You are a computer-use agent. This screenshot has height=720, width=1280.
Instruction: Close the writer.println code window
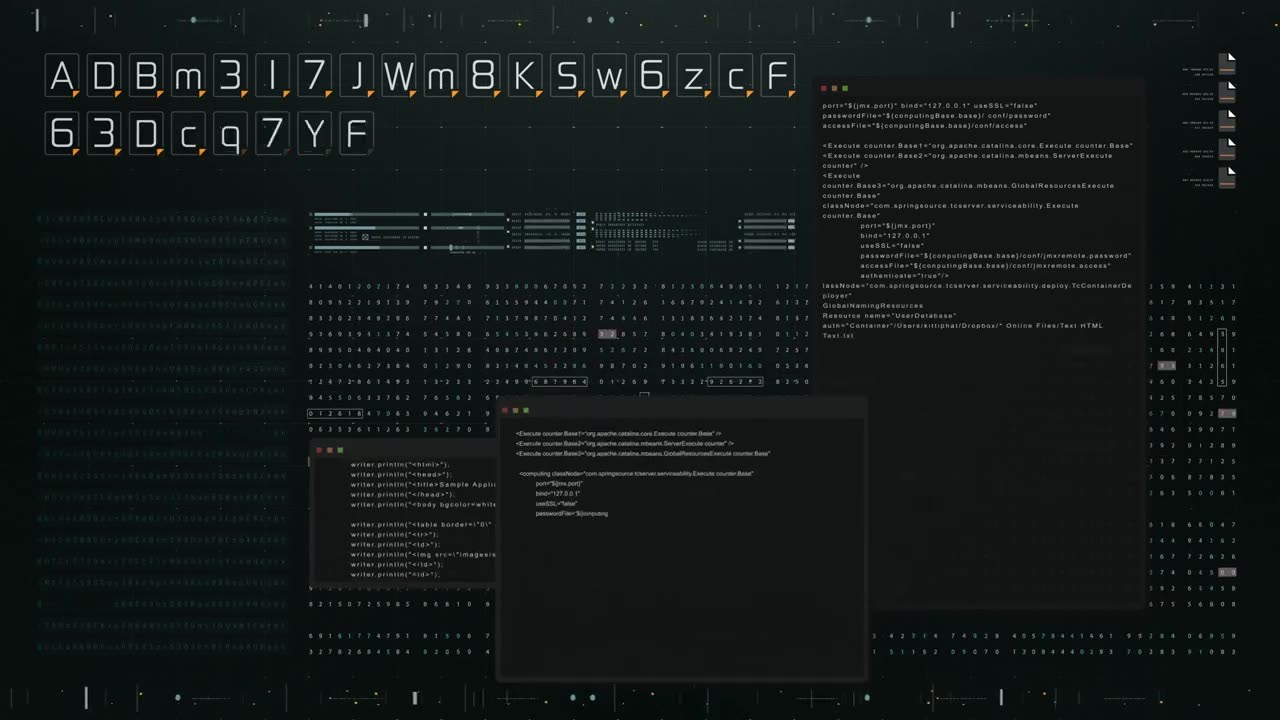pos(319,450)
